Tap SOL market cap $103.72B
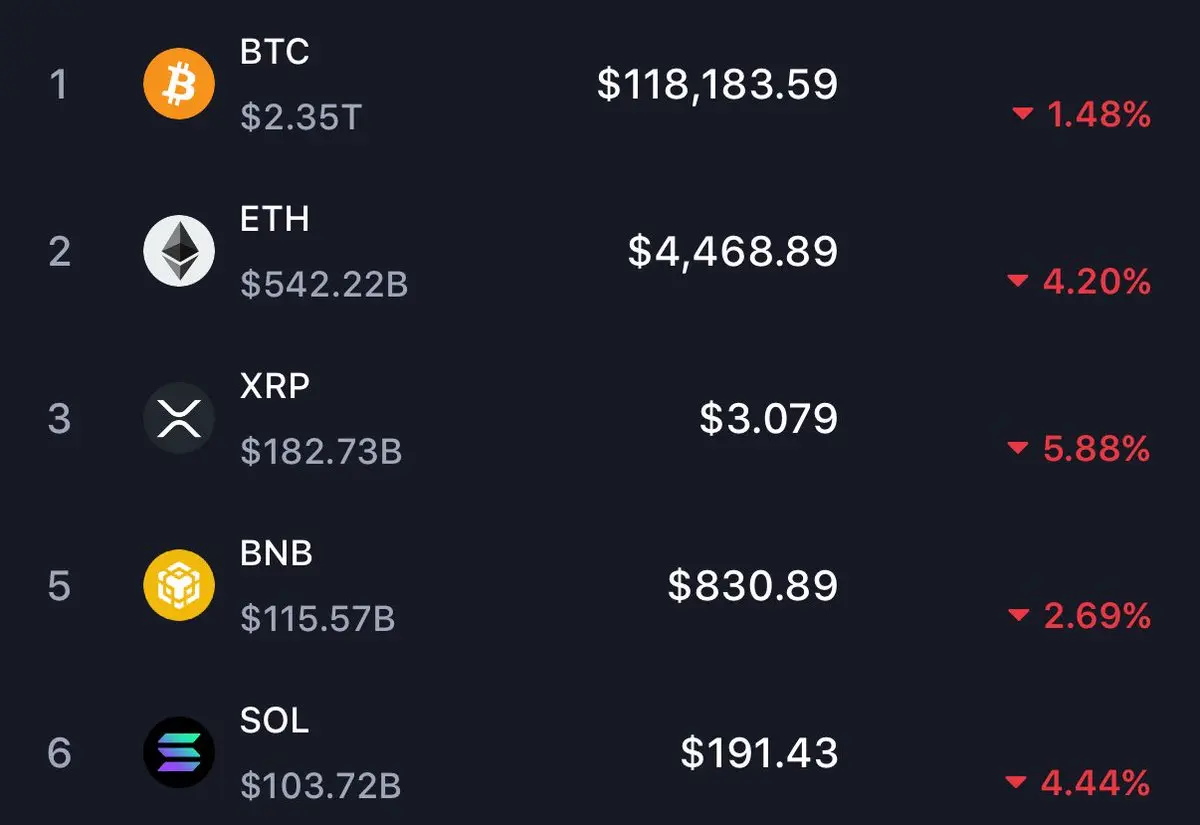This screenshot has width=1200, height=825. pyautogui.click(x=321, y=786)
